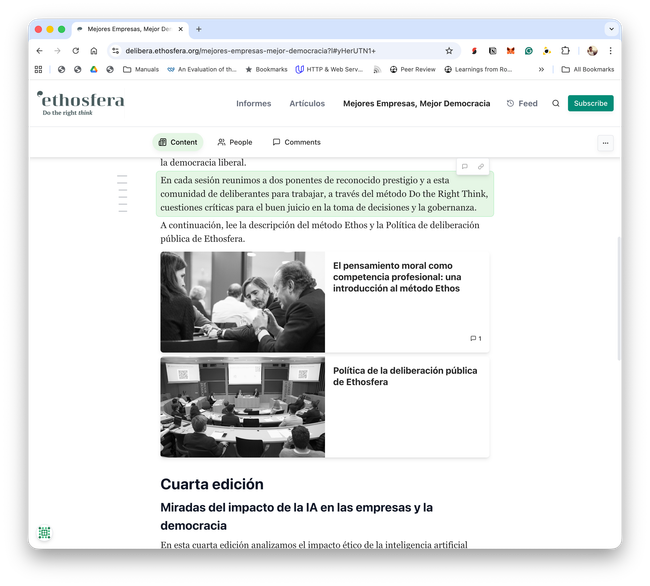650x586 pixels.
Task: Expand the hidden bookmarks overflow chevron
Action: coord(541,69)
